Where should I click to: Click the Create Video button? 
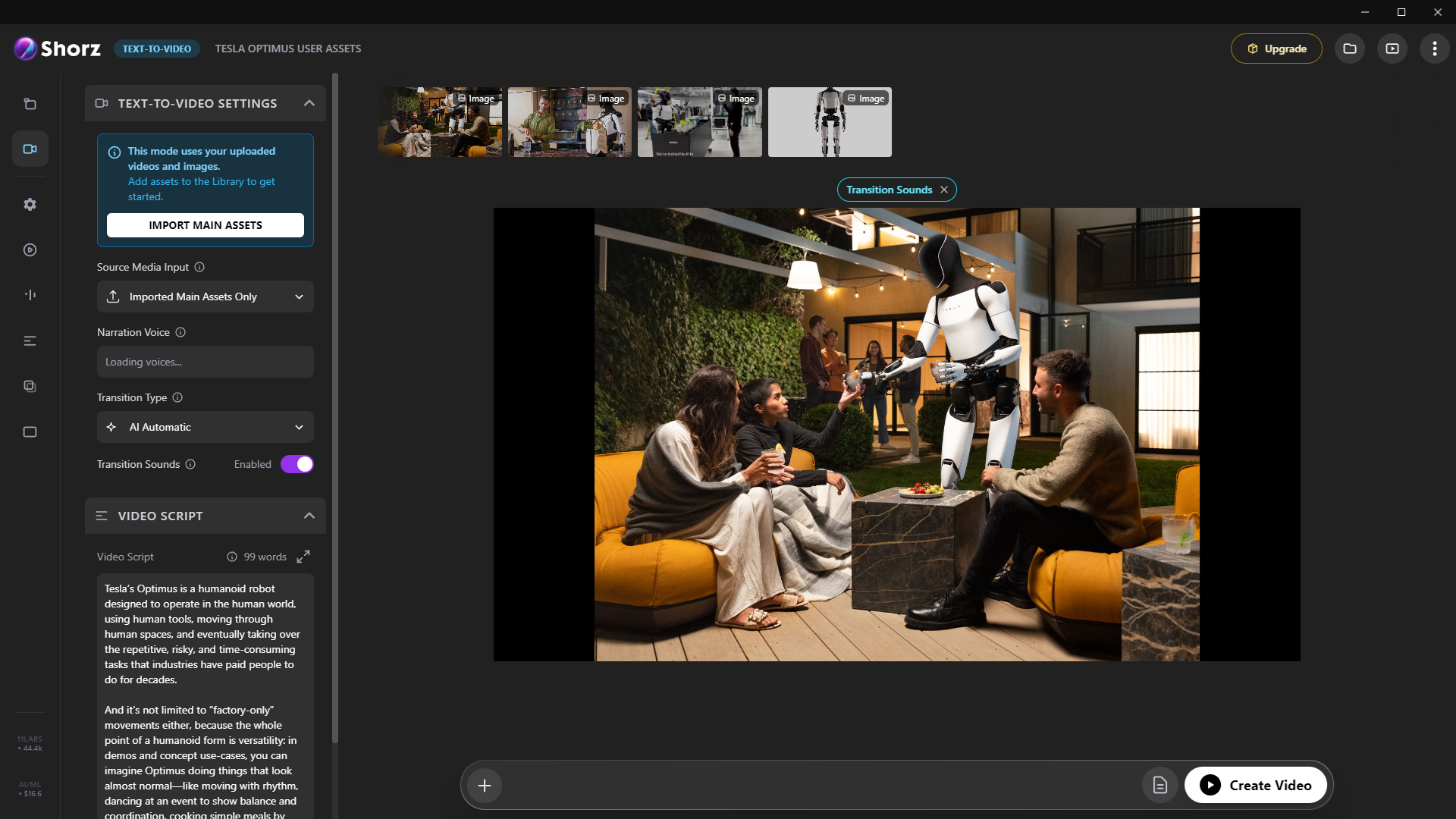pyautogui.click(x=1255, y=785)
